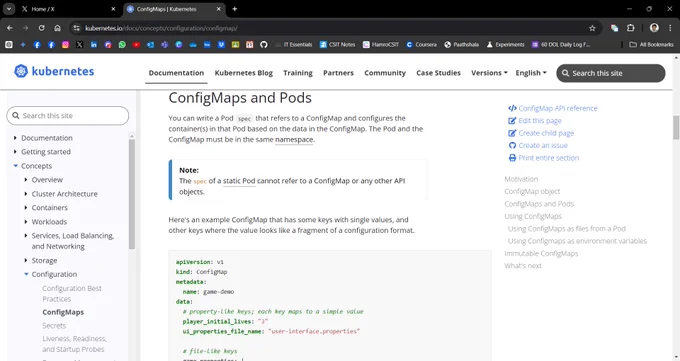Image resolution: width=680 pixels, height=361 pixels.
Task: Open the IT Essentials bookmark
Action: 294,45
